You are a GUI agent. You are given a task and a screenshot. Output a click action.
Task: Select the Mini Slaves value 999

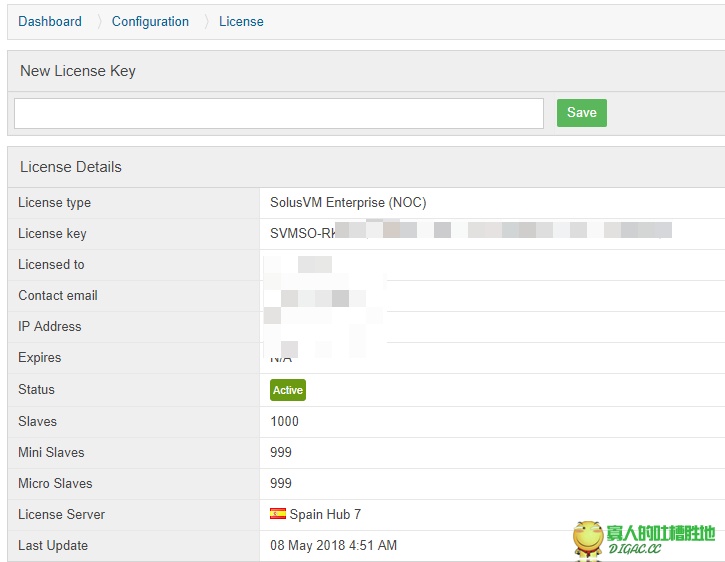(281, 452)
